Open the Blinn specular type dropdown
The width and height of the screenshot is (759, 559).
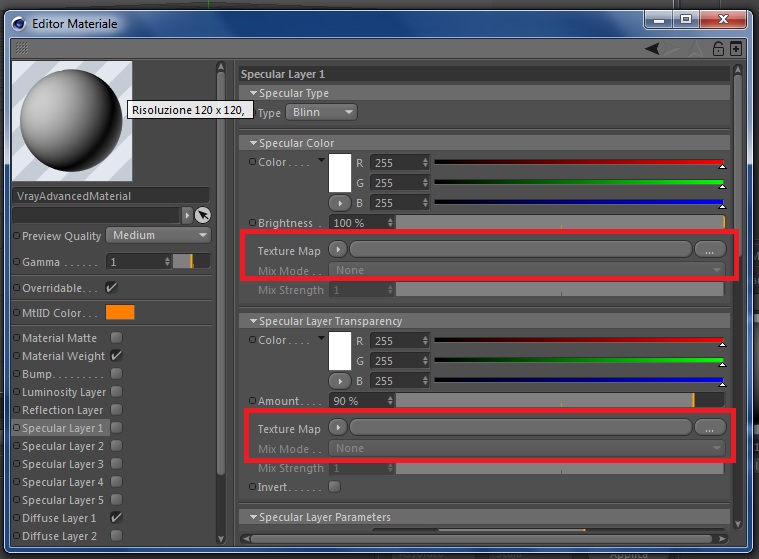(321, 112)
